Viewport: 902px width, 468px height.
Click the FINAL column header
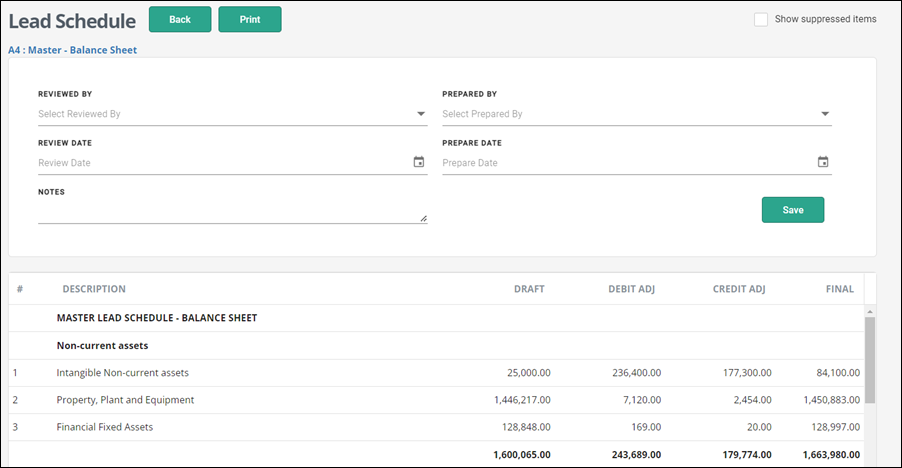(840, 289)
